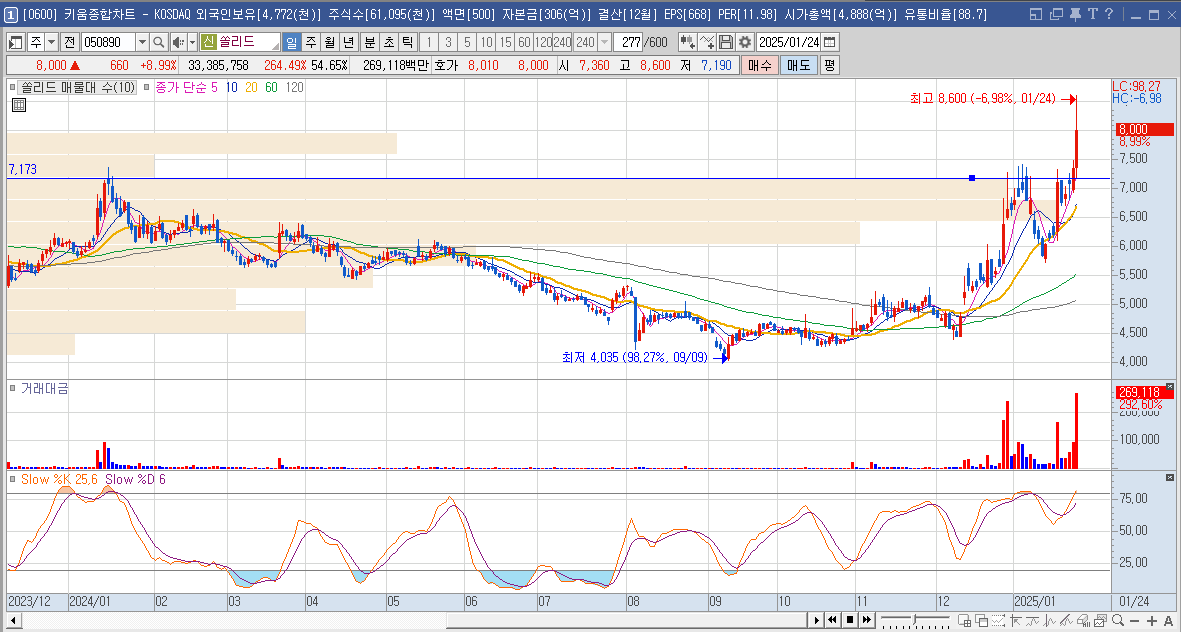Click the diagonal trendline chart icon

1066,621
